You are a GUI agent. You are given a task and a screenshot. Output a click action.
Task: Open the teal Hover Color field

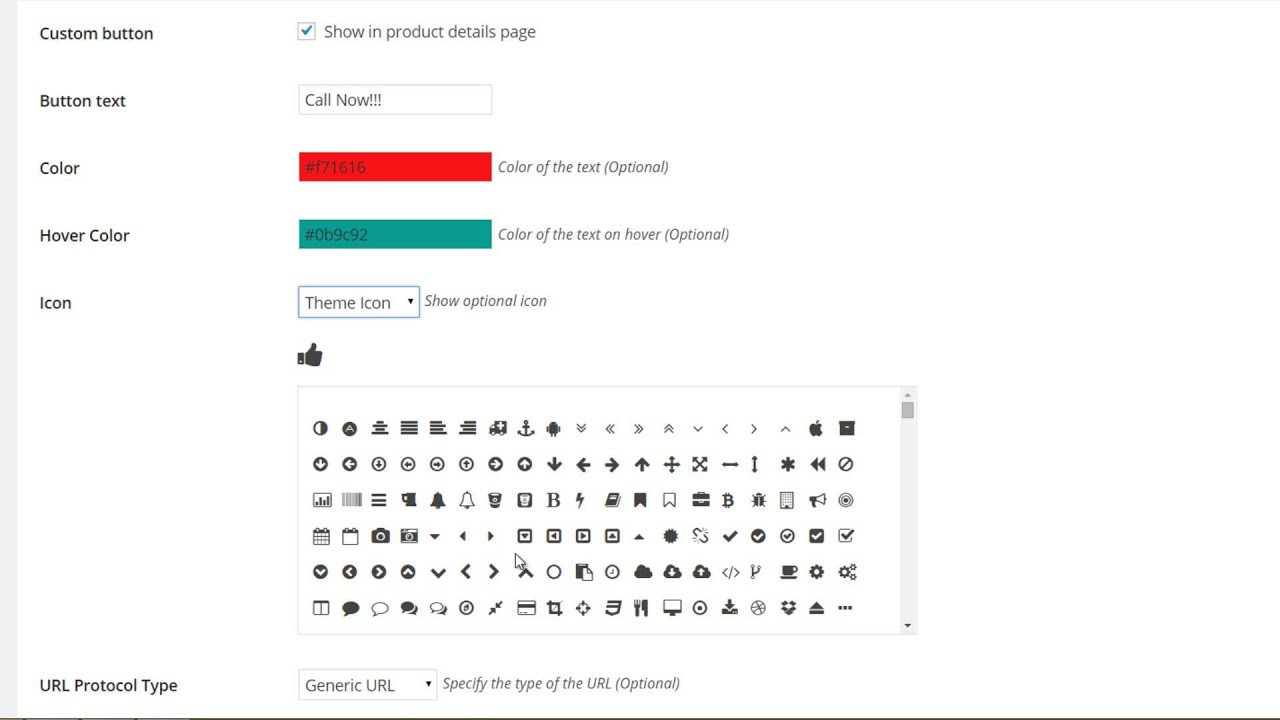click(x=395, y=235)
